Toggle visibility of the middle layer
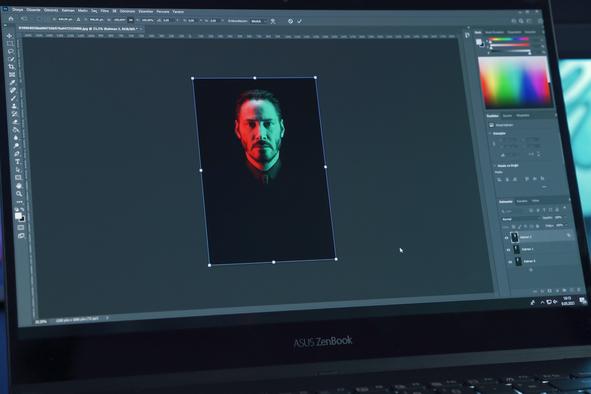Screen dimensions: 591x394 pos(508,250)
